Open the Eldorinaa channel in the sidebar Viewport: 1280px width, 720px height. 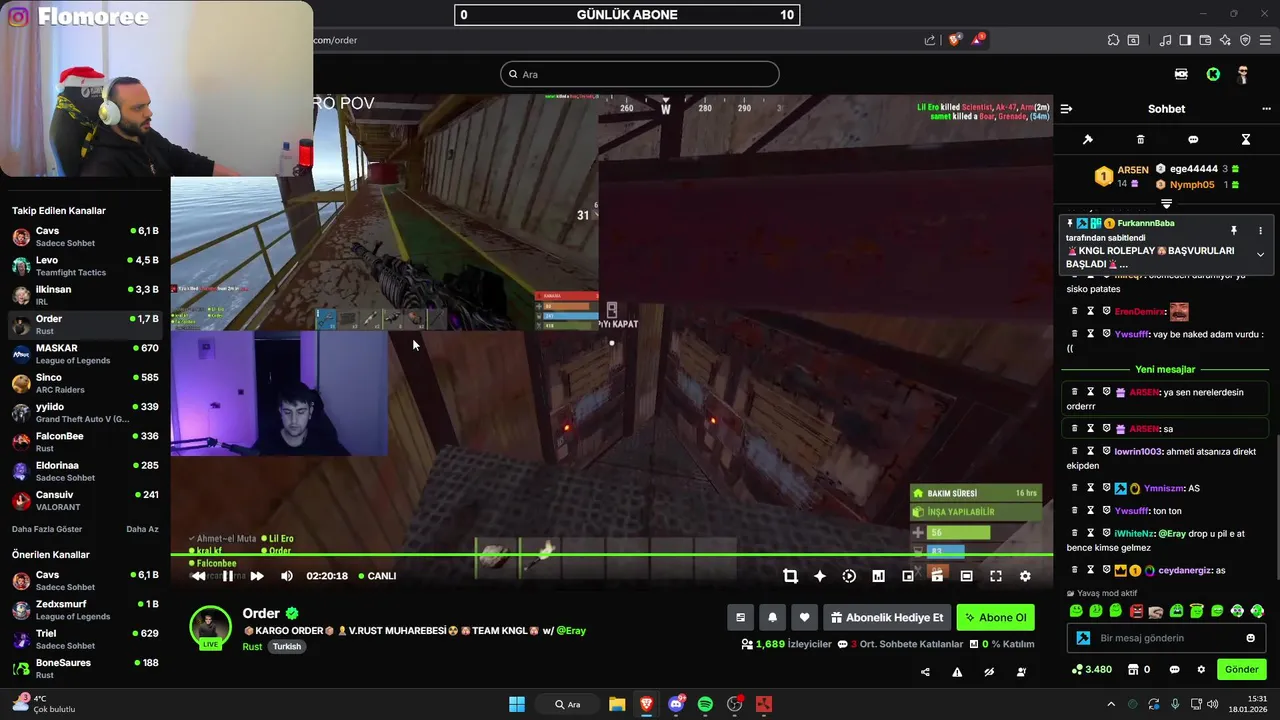(85, 471)
